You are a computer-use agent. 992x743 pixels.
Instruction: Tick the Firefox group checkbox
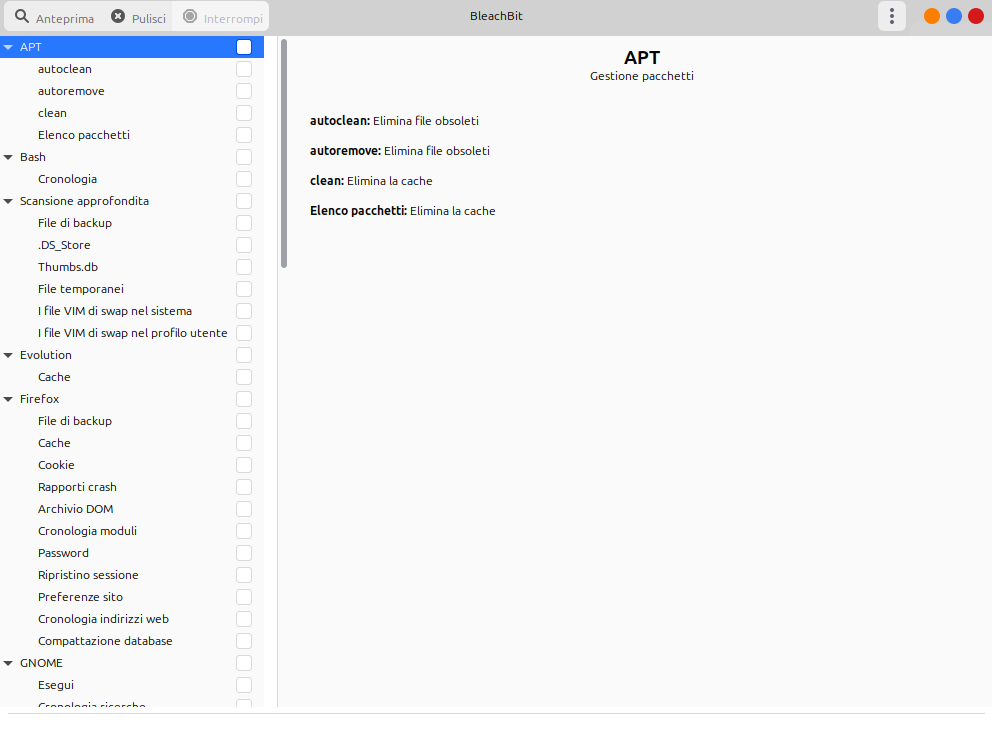pyautogui.click(x=244, y=399)
